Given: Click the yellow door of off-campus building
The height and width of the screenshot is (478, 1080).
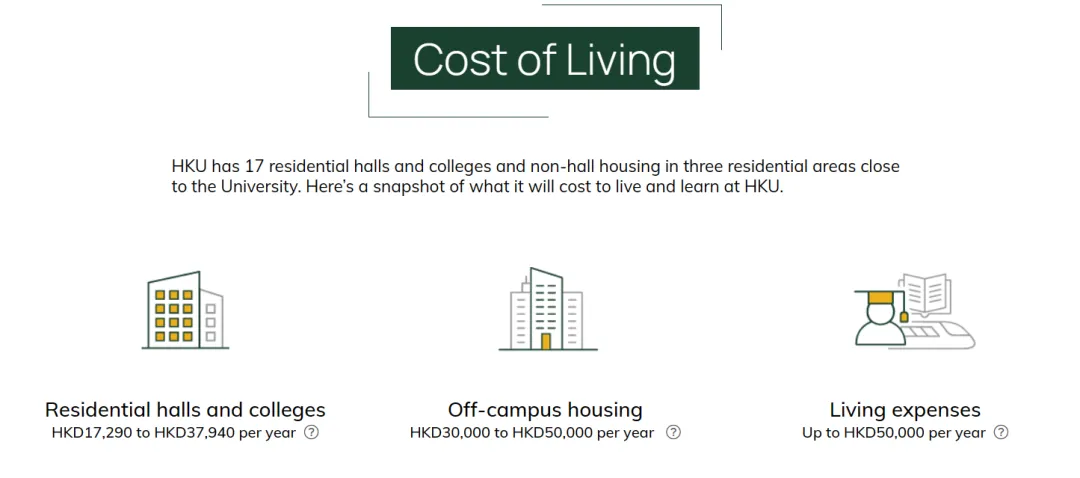Looking at the screenshot, I should (546, 342).
